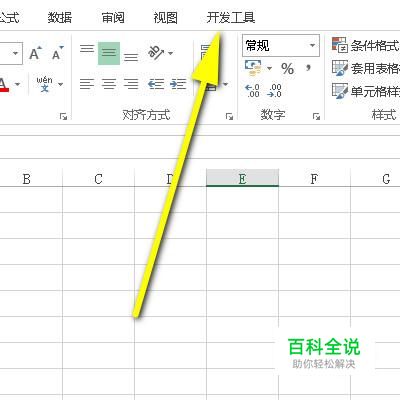The width and height of the screenshot is (400, 400).
Task: Apply red font color
Action: coord(3,84)
